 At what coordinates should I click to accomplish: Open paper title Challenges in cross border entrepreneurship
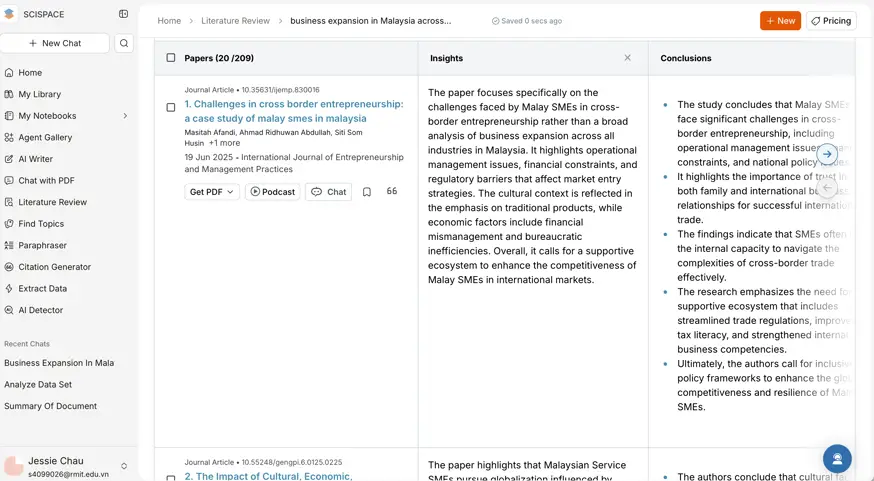click(x=294, y=111)
